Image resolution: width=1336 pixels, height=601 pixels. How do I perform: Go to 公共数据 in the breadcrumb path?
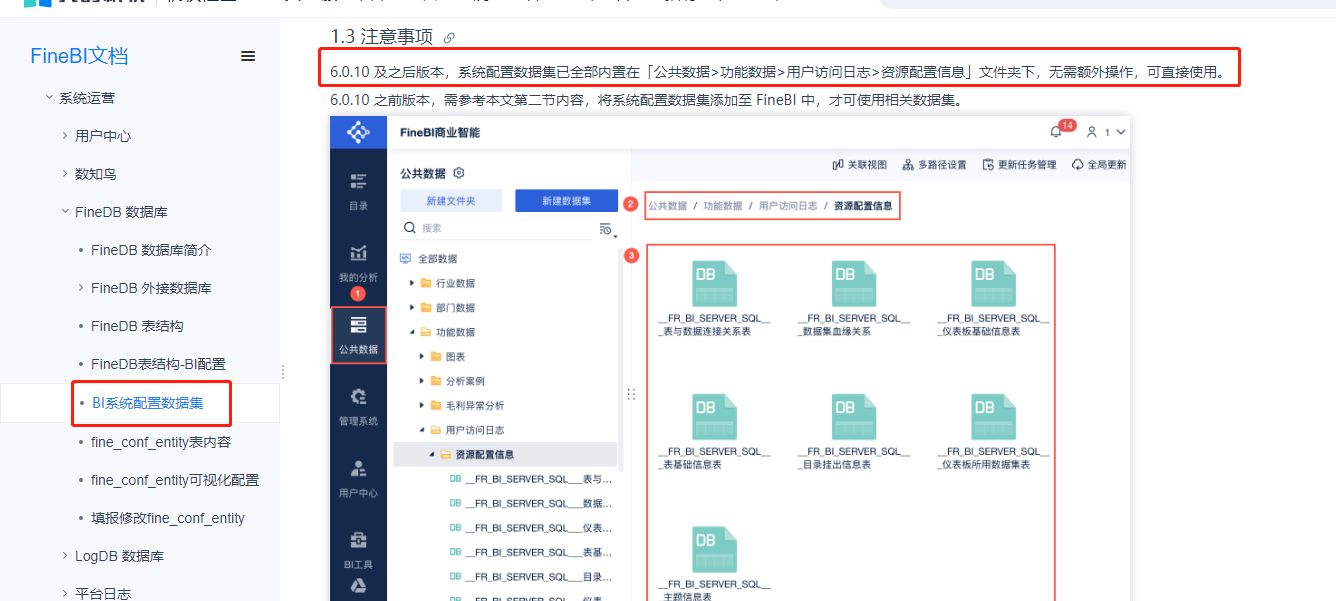click(x=667, y=205)
